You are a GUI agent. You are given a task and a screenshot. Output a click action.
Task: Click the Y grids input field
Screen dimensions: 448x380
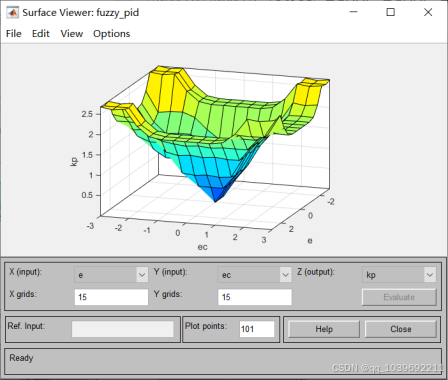coord(255,297)
